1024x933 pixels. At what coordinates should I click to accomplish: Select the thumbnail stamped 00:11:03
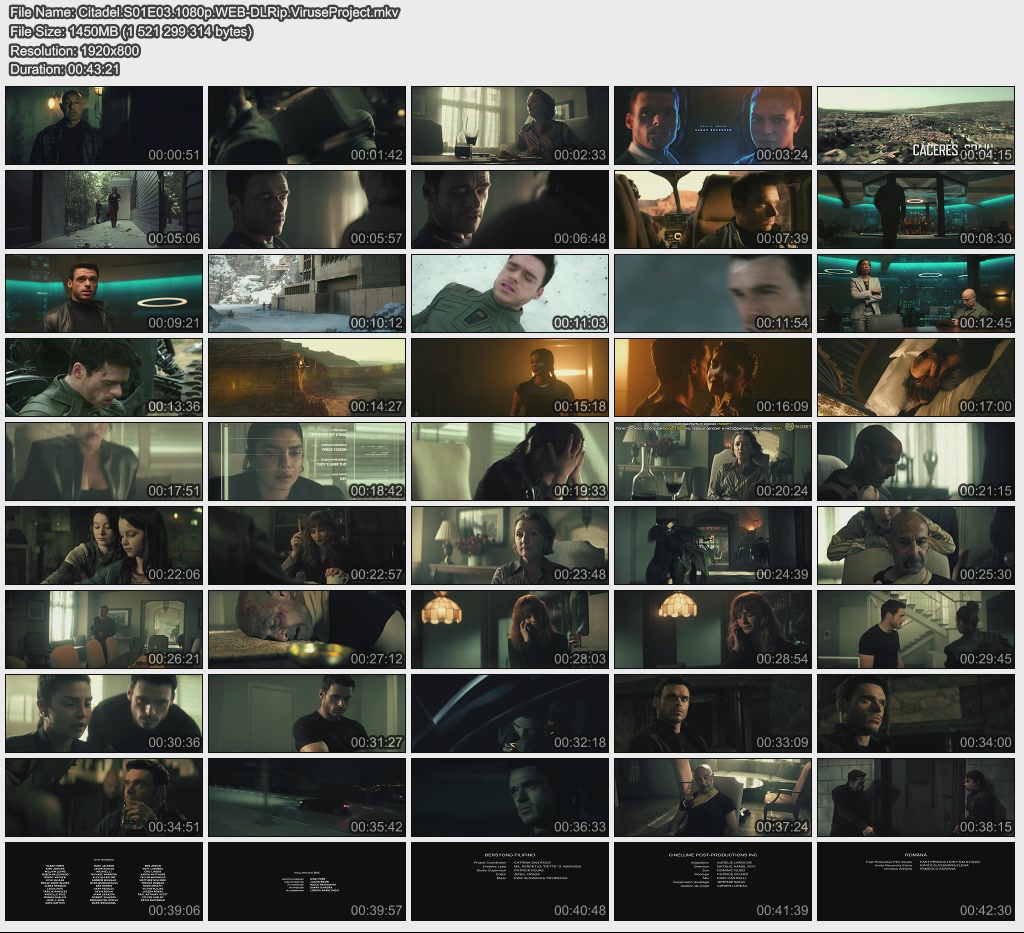coord(510,294)
